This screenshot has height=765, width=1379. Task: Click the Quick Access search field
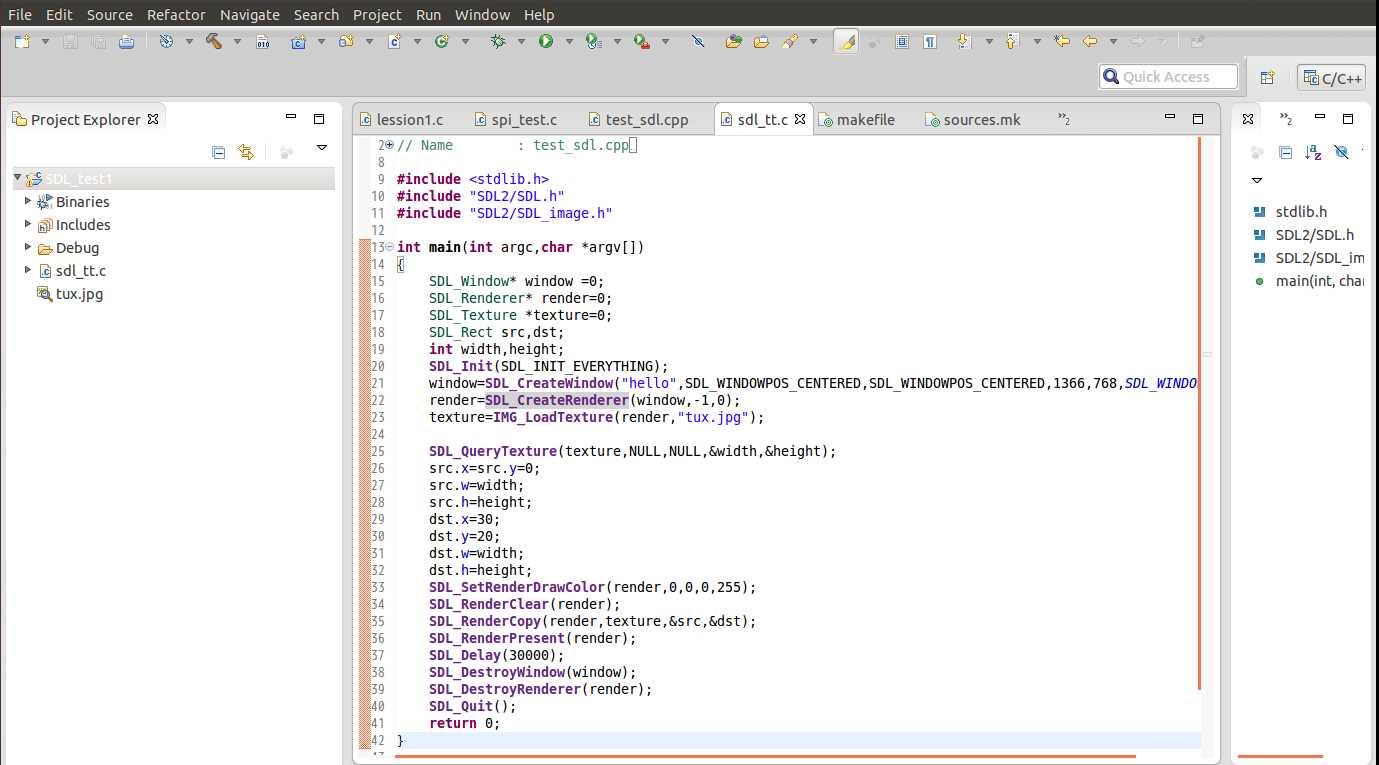pos(1168,77)
